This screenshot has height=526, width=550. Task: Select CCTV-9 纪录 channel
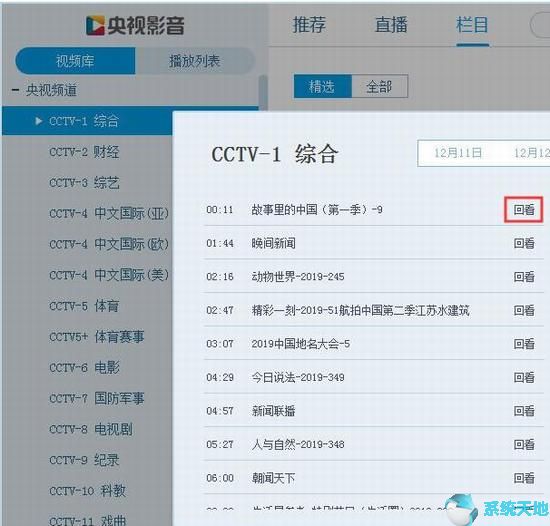pos(84,460)
